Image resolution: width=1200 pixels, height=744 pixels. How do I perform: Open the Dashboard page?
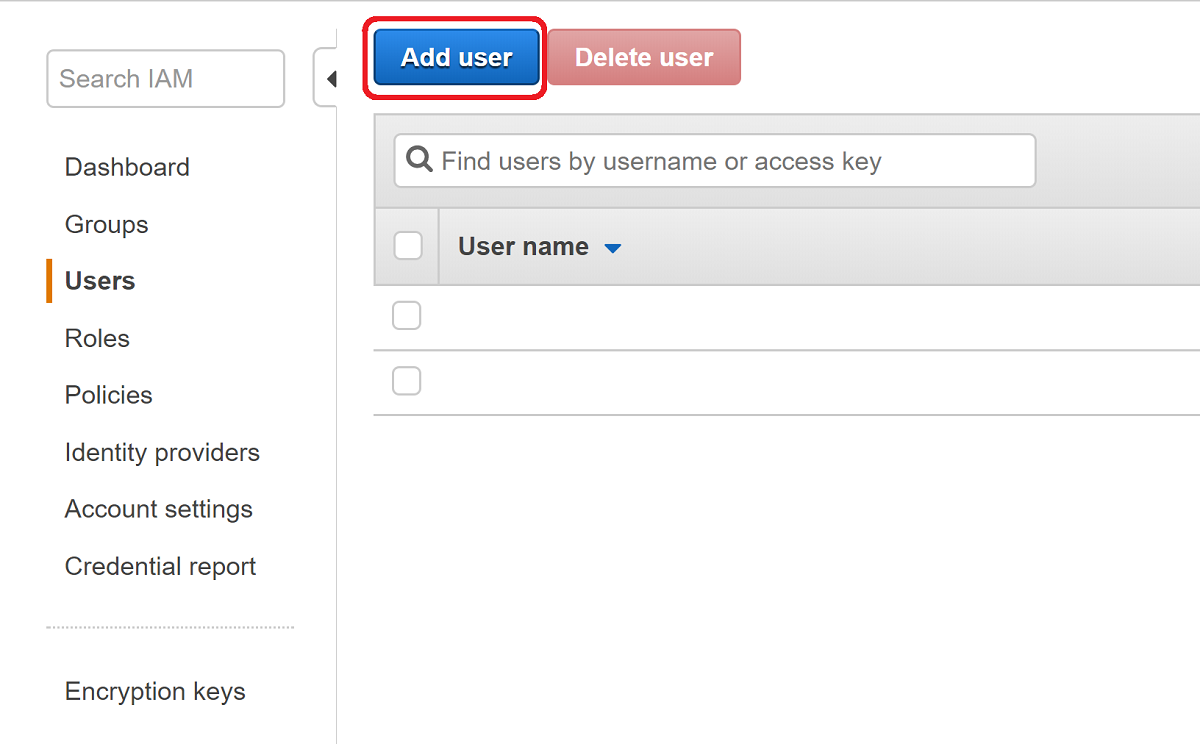pos(127,167)
